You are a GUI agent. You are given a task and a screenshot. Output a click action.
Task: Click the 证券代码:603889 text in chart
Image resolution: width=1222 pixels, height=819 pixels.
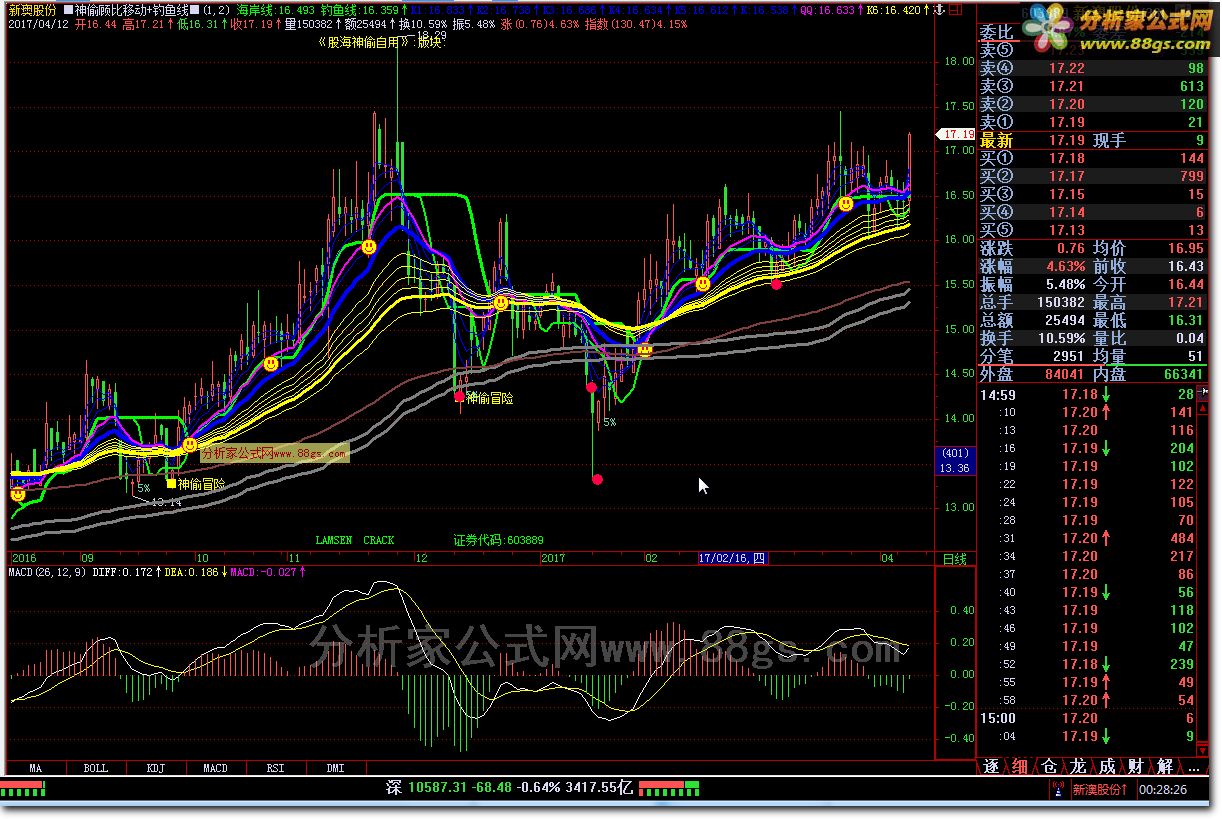point(499,540)
